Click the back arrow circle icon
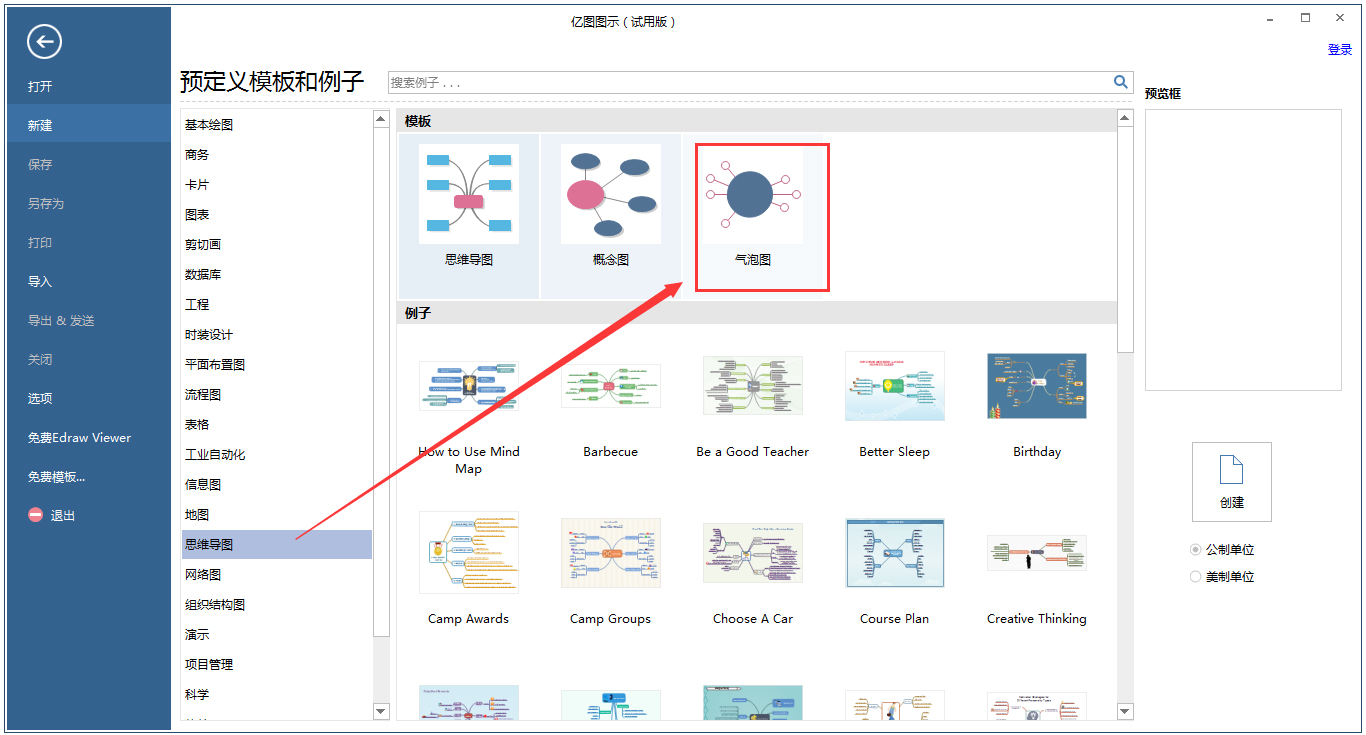Image resolution: width=1366 pixels, height=735 pixels. point(45,41)
